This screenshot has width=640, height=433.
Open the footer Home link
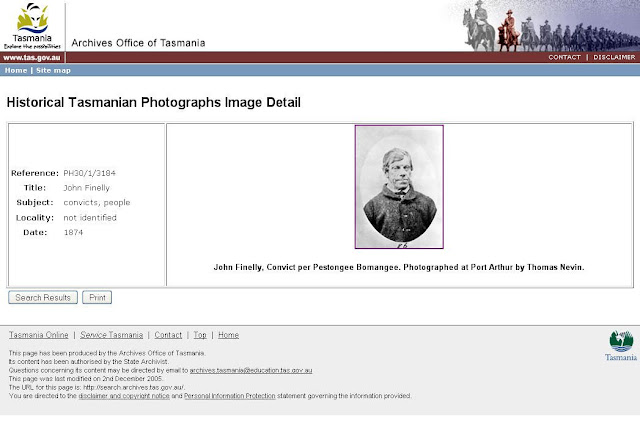point(229,335)
